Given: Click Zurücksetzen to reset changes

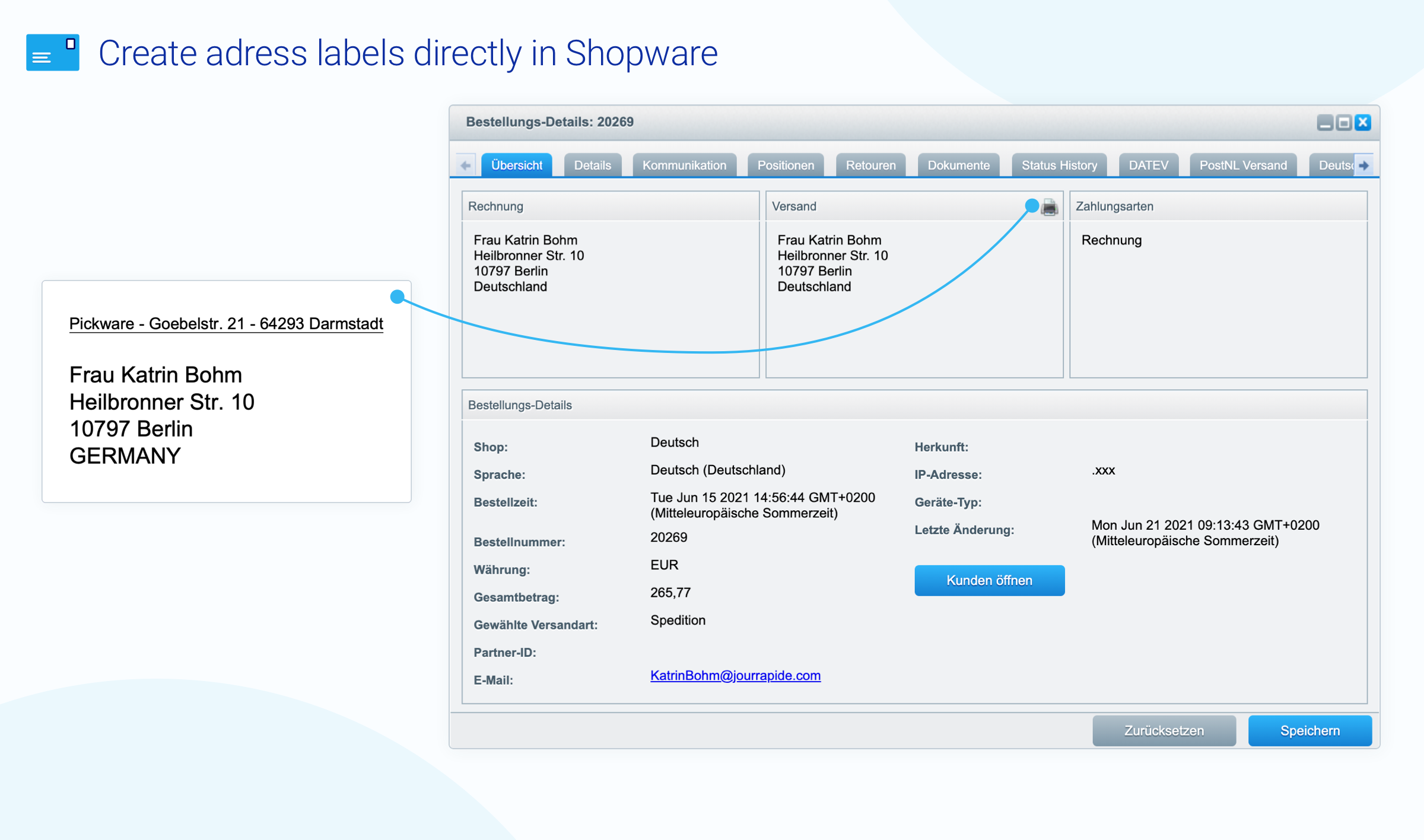Looking at the screenshot, I should (1164, 729).
